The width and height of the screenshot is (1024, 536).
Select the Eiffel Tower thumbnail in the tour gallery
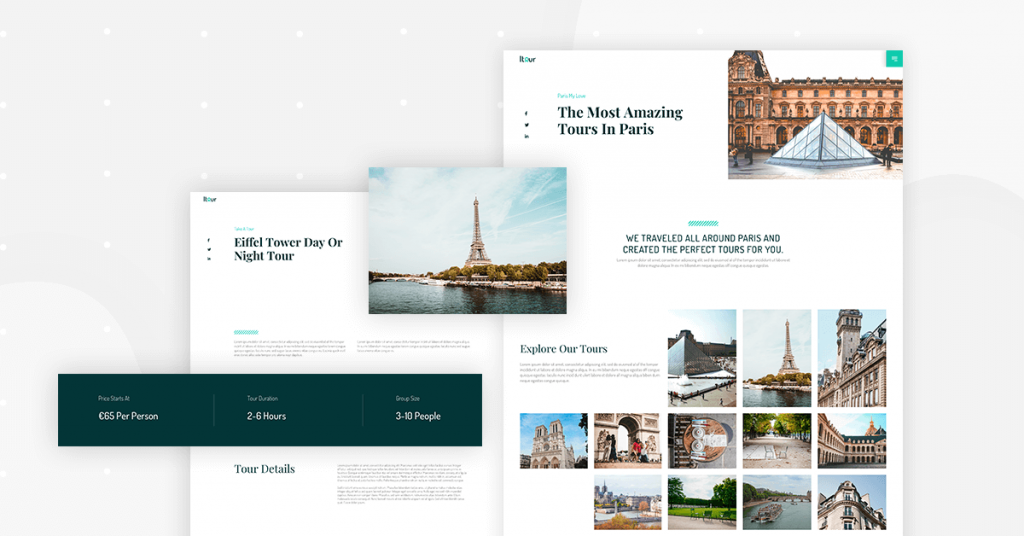pos(777,344)
